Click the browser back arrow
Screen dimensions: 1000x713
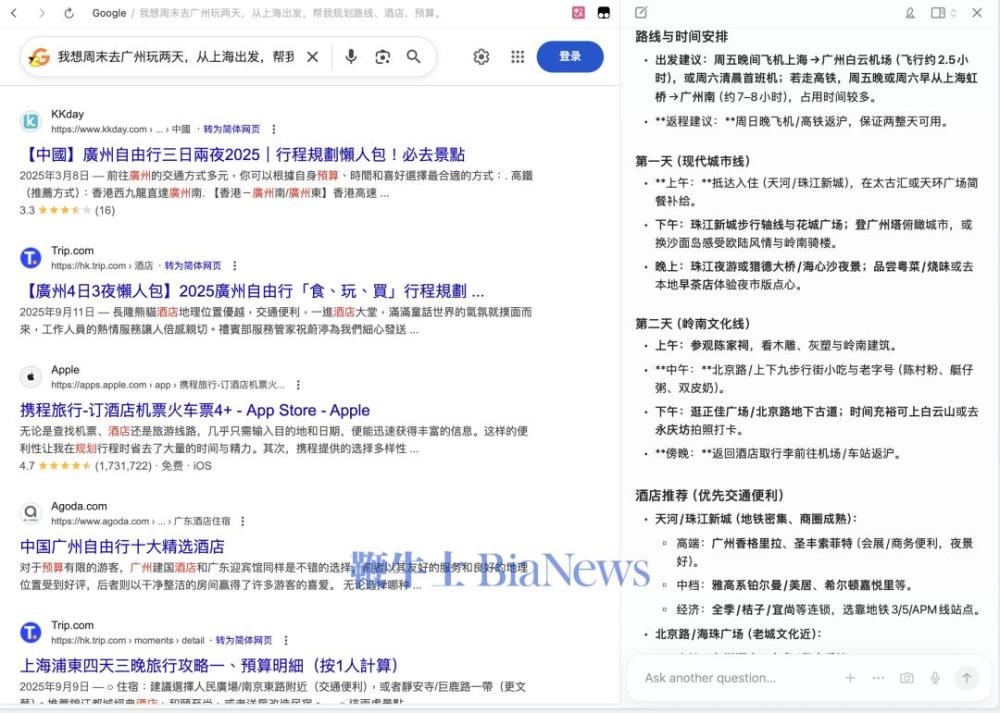click(14, 13)
